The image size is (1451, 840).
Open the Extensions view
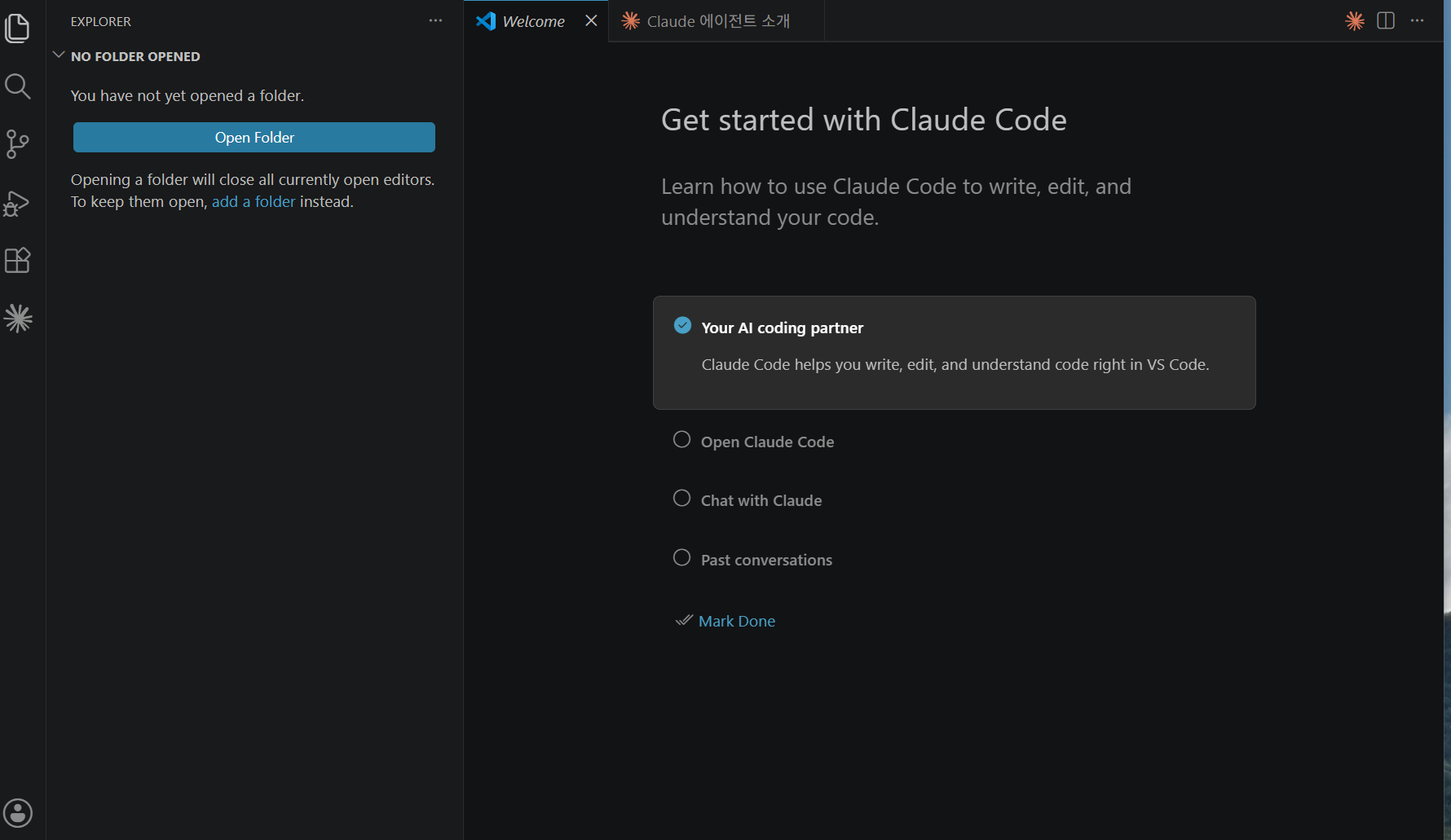[x=17, y=261]
